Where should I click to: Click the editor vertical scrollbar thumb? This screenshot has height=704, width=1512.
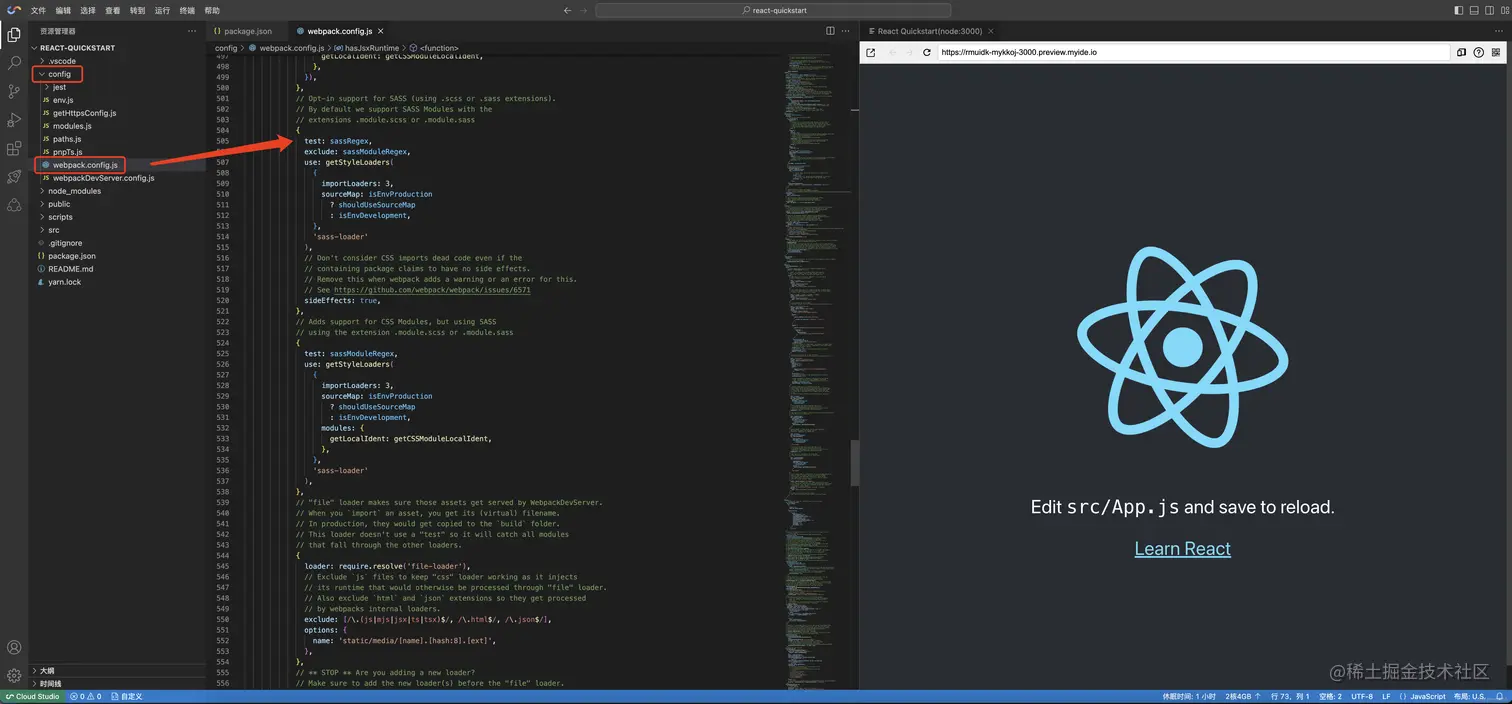click(855, 464)
